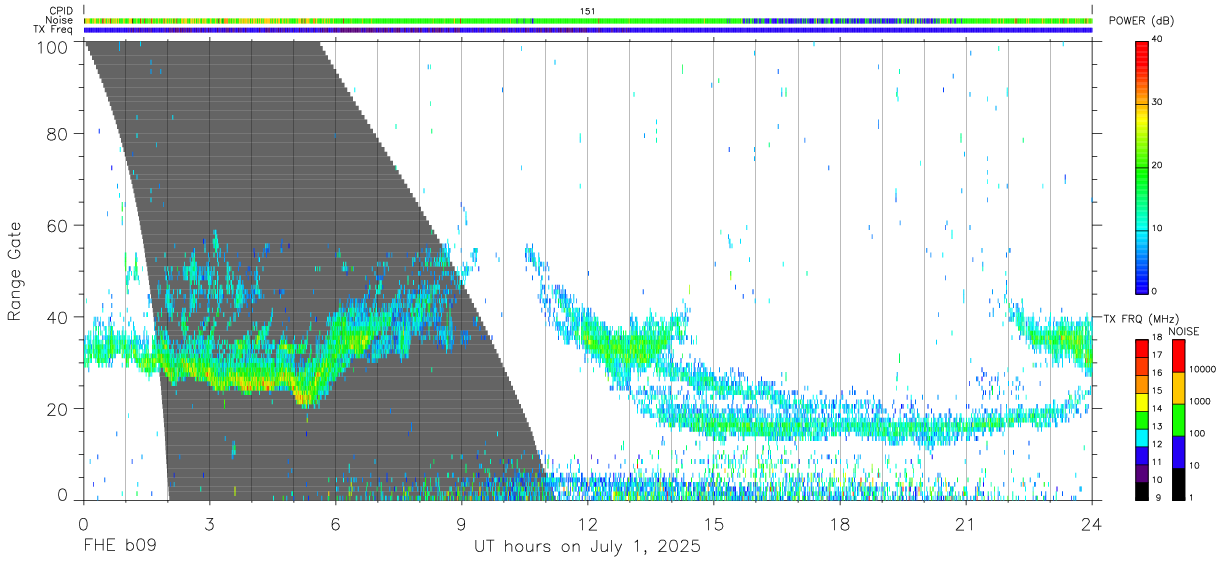This screenshot has width=1228, height=567.
Task: Click the 80 label on the Range Gate axis
Action: click(57, 133)
